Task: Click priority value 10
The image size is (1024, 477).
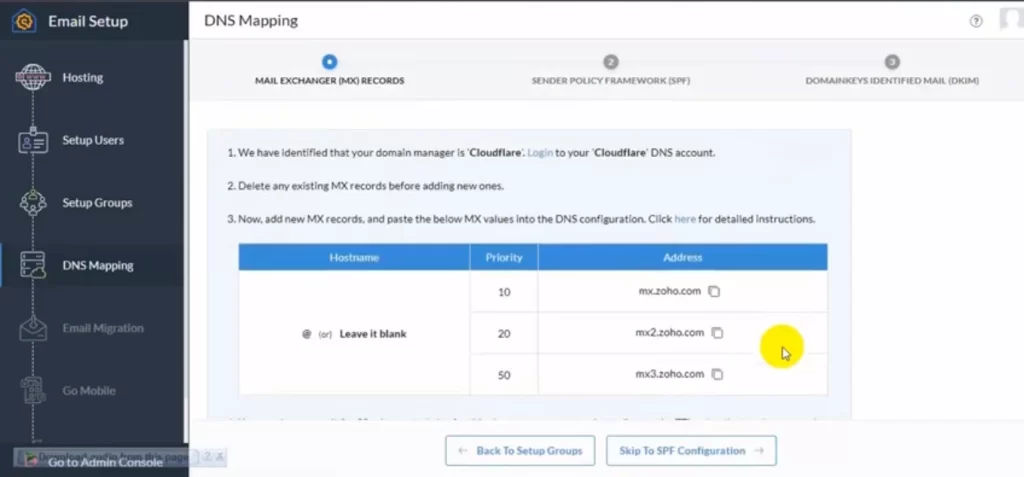Action: pyautogui.click(x=504, y=292)
